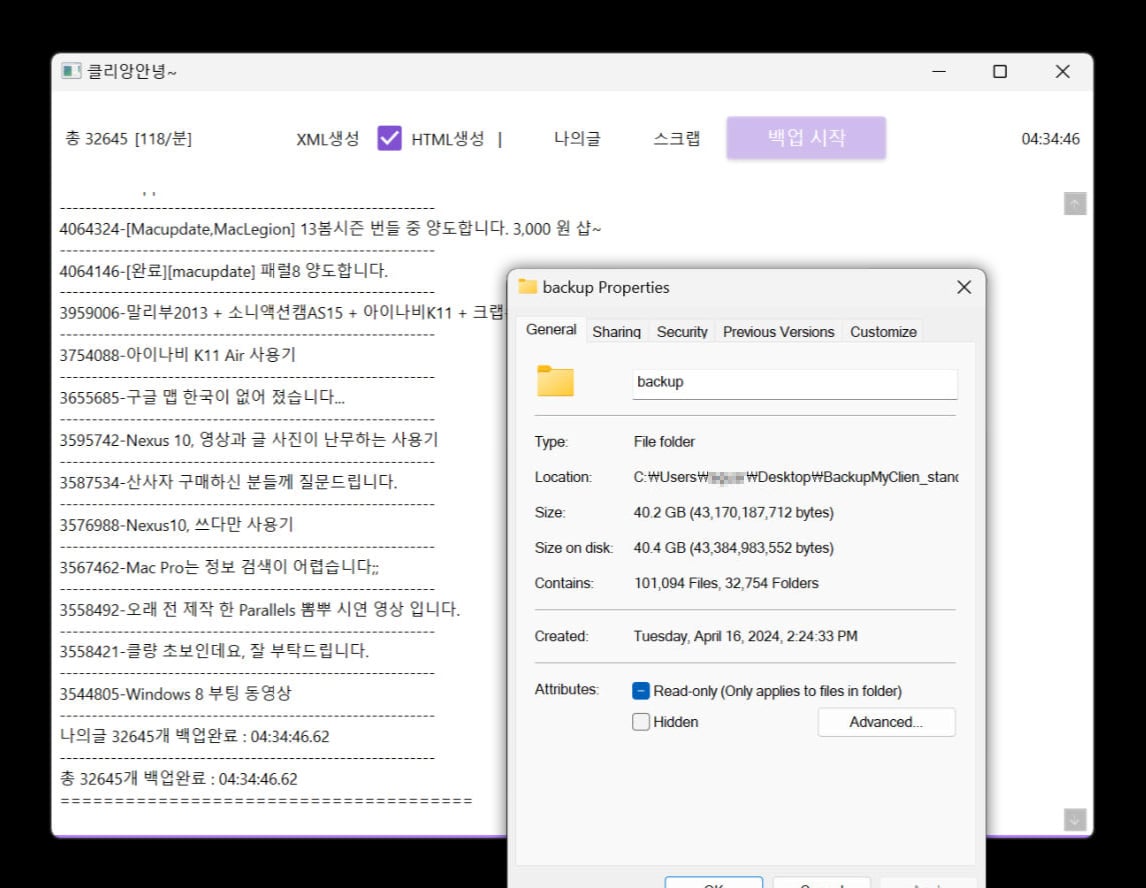Screen dimensions: 1146x888
Task: Switch to the Sharing tab
Action: click(616, 332)
